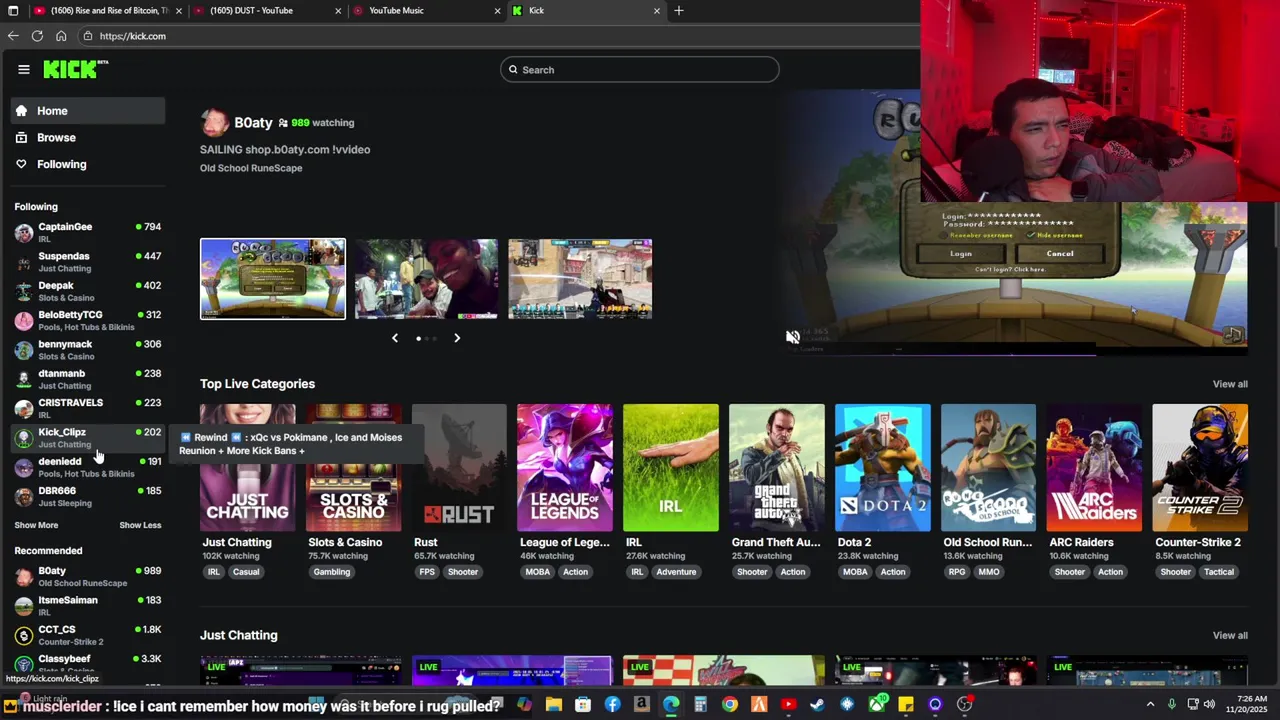Click Adventure tag under IRL

[x=676, y=572]
